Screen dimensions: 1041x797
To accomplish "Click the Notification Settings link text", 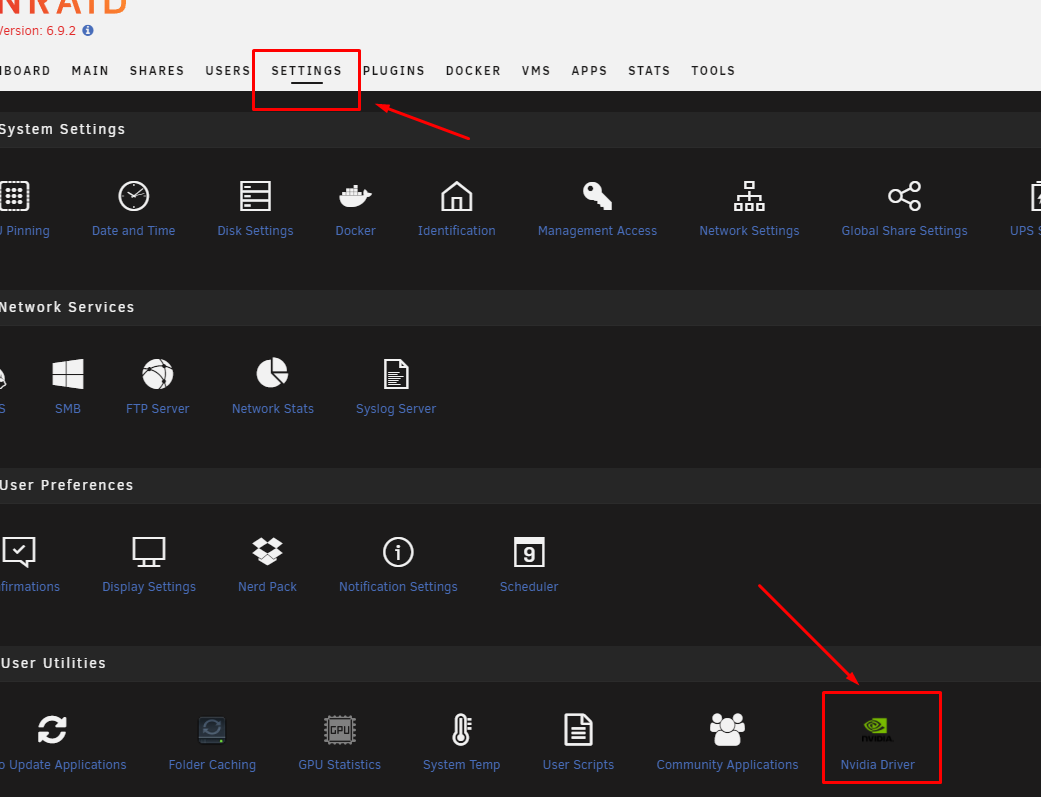I will [398, 586].
